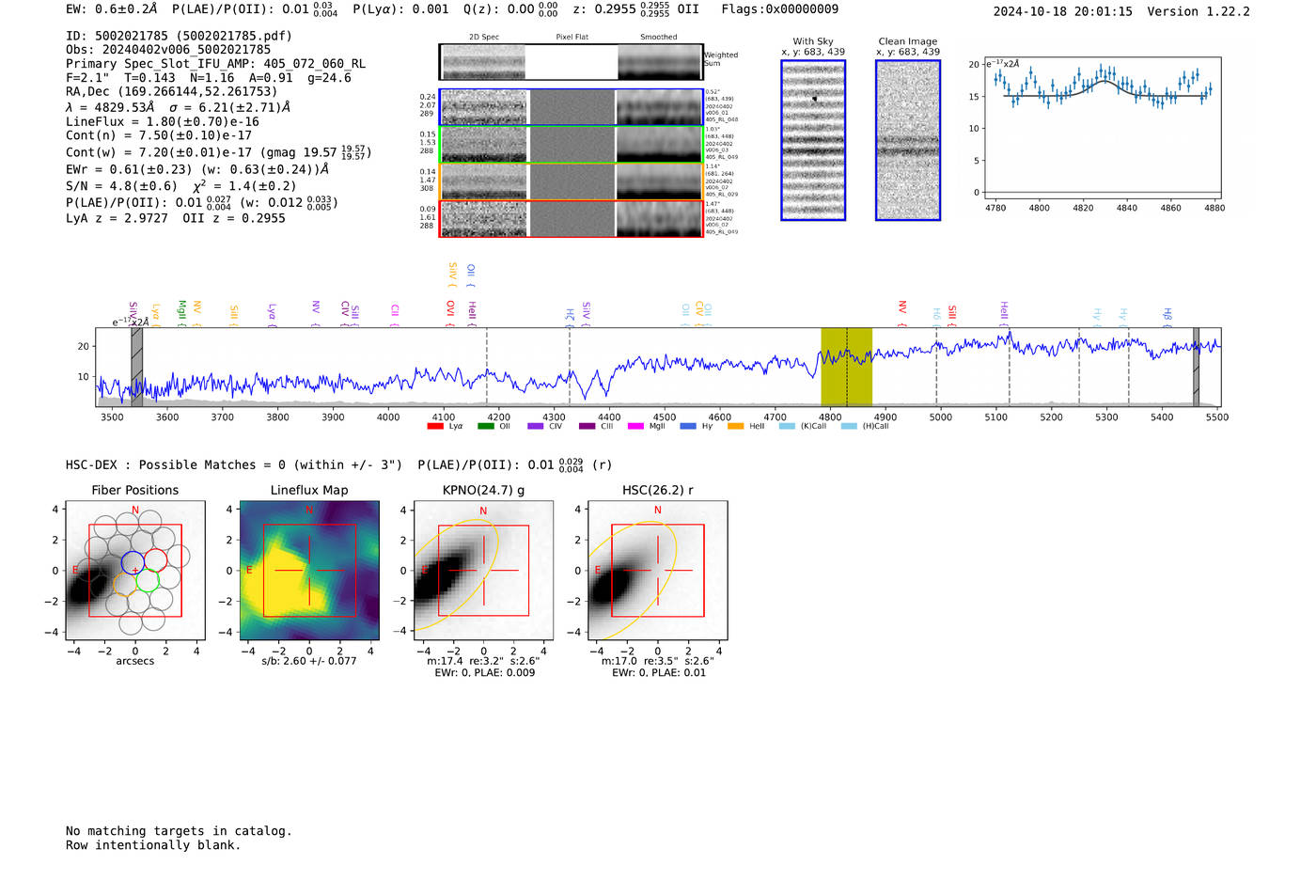The image size is (1316, 896).
Task: Click the Primary Spec_Slot_IFU_AMP line
Action: [215, 64]
